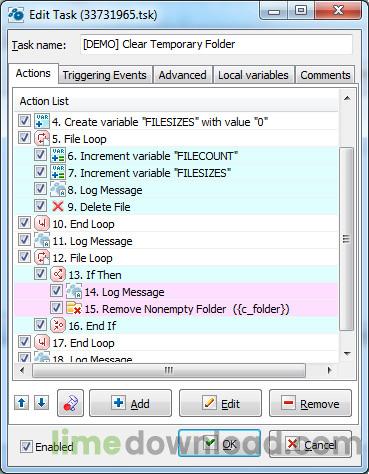Image resolution: width=369 pixels, height=474 pixels.
Task: Click the Remove Nonempty Folder icon
Action: pos(74,309)
